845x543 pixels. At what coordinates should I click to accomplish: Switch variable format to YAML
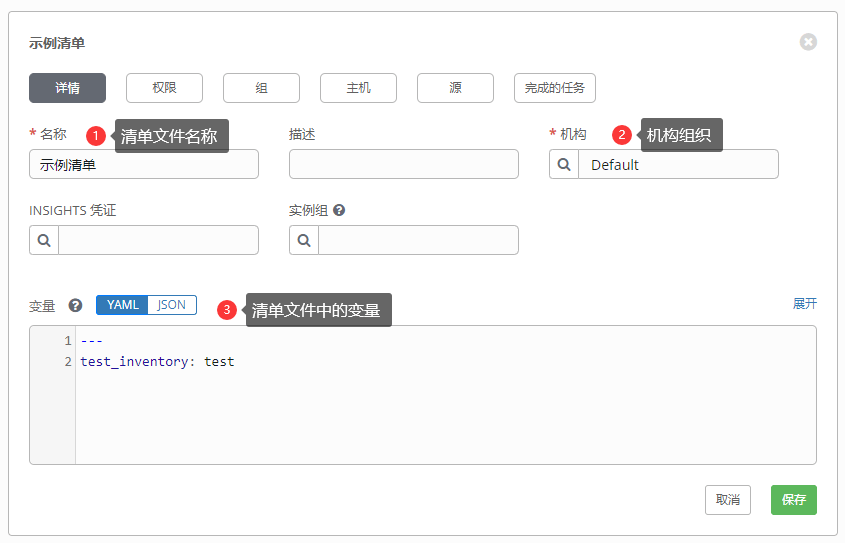point(122,305)
